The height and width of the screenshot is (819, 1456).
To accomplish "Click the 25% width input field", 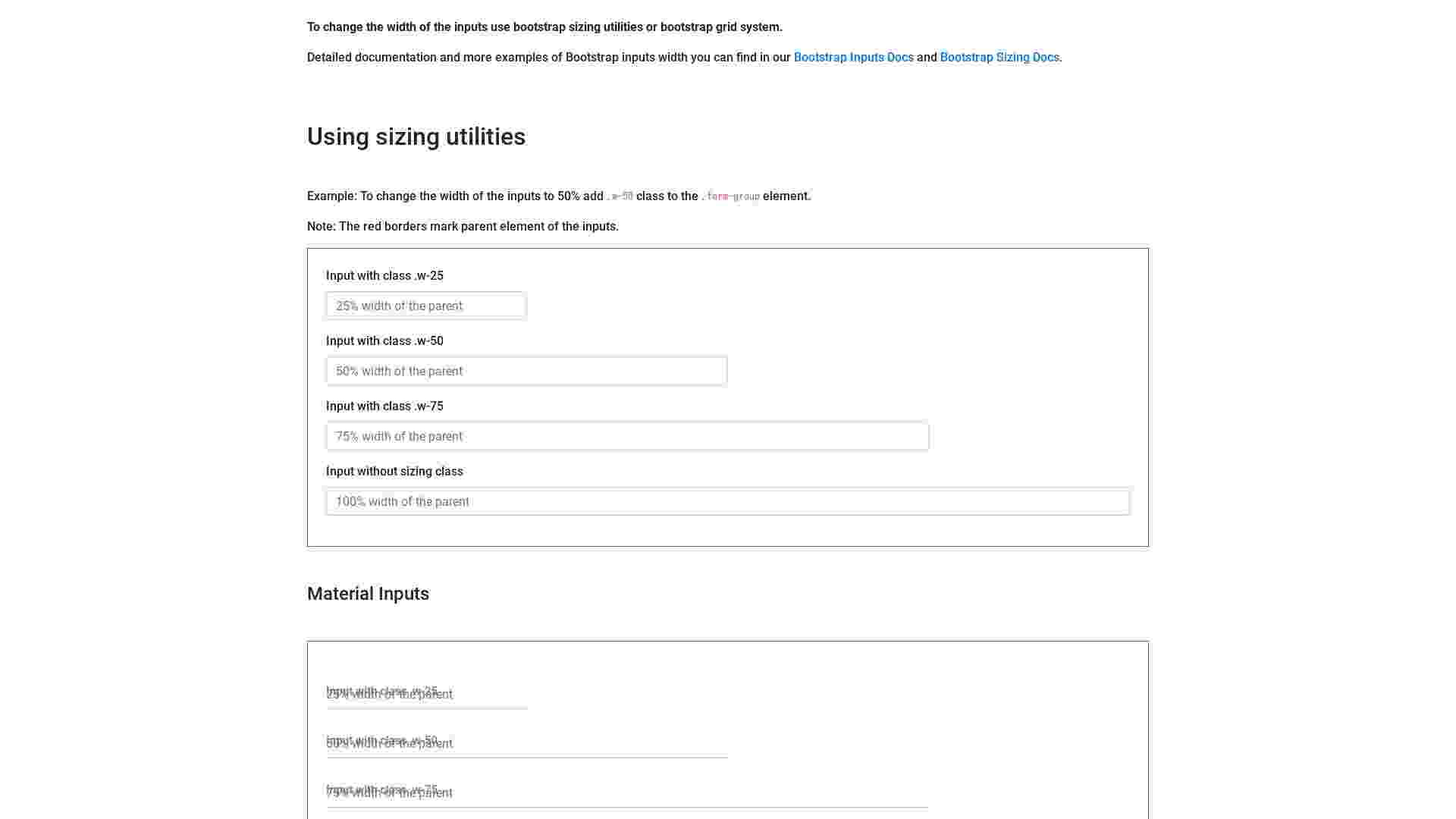I will point(425,306).
